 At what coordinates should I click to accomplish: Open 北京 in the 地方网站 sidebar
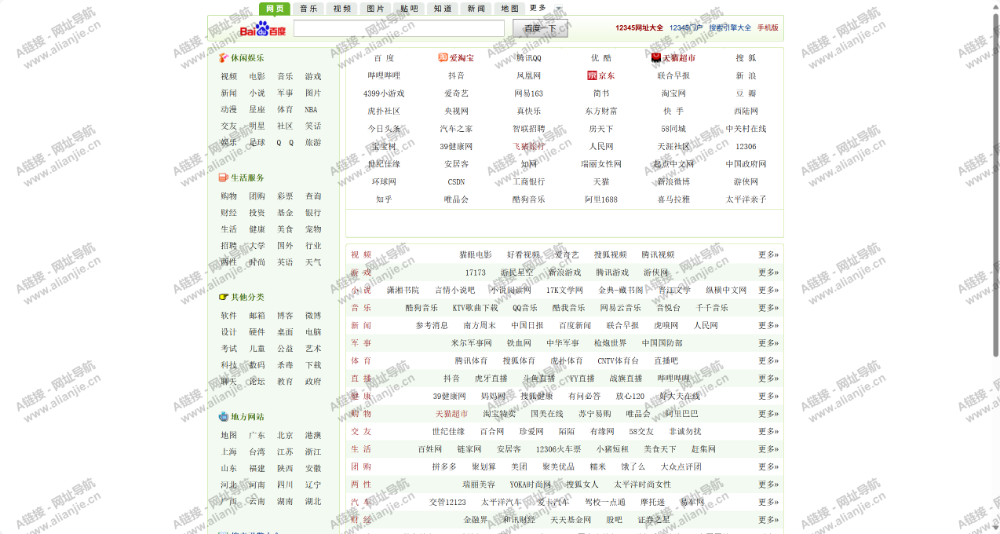[285, 436]
